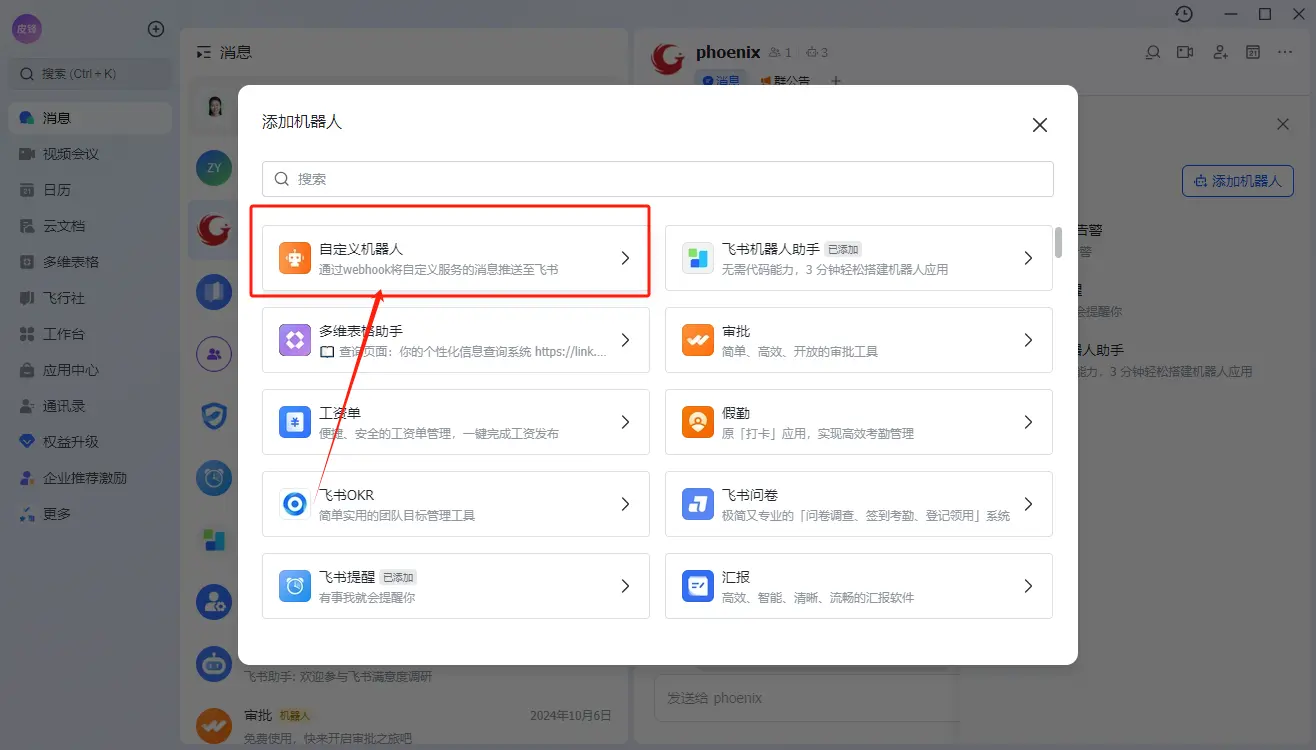Select the 自定义机器人 robot icon
This screenshot has width=1316, height=750.
(x=295, y=258)
